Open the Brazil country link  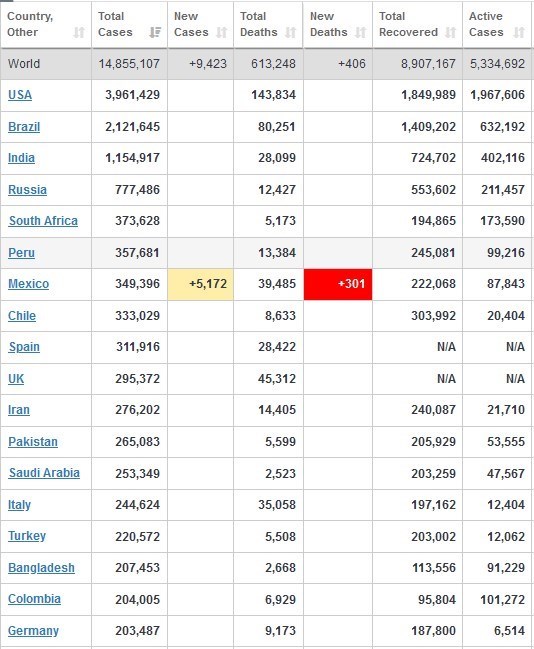pyautogui.click(x=24, y=127)
